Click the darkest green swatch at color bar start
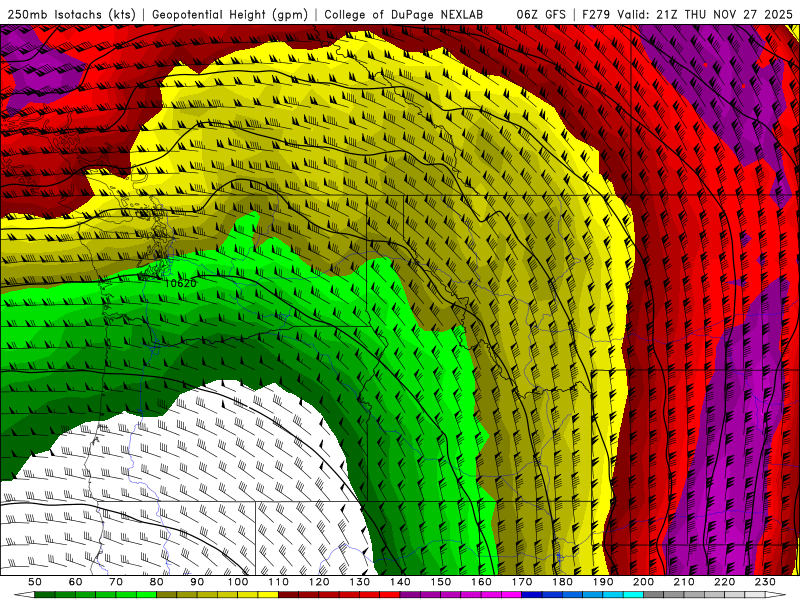Image resolution: width=800 pixels, height=600 pixels. (44, 595)
